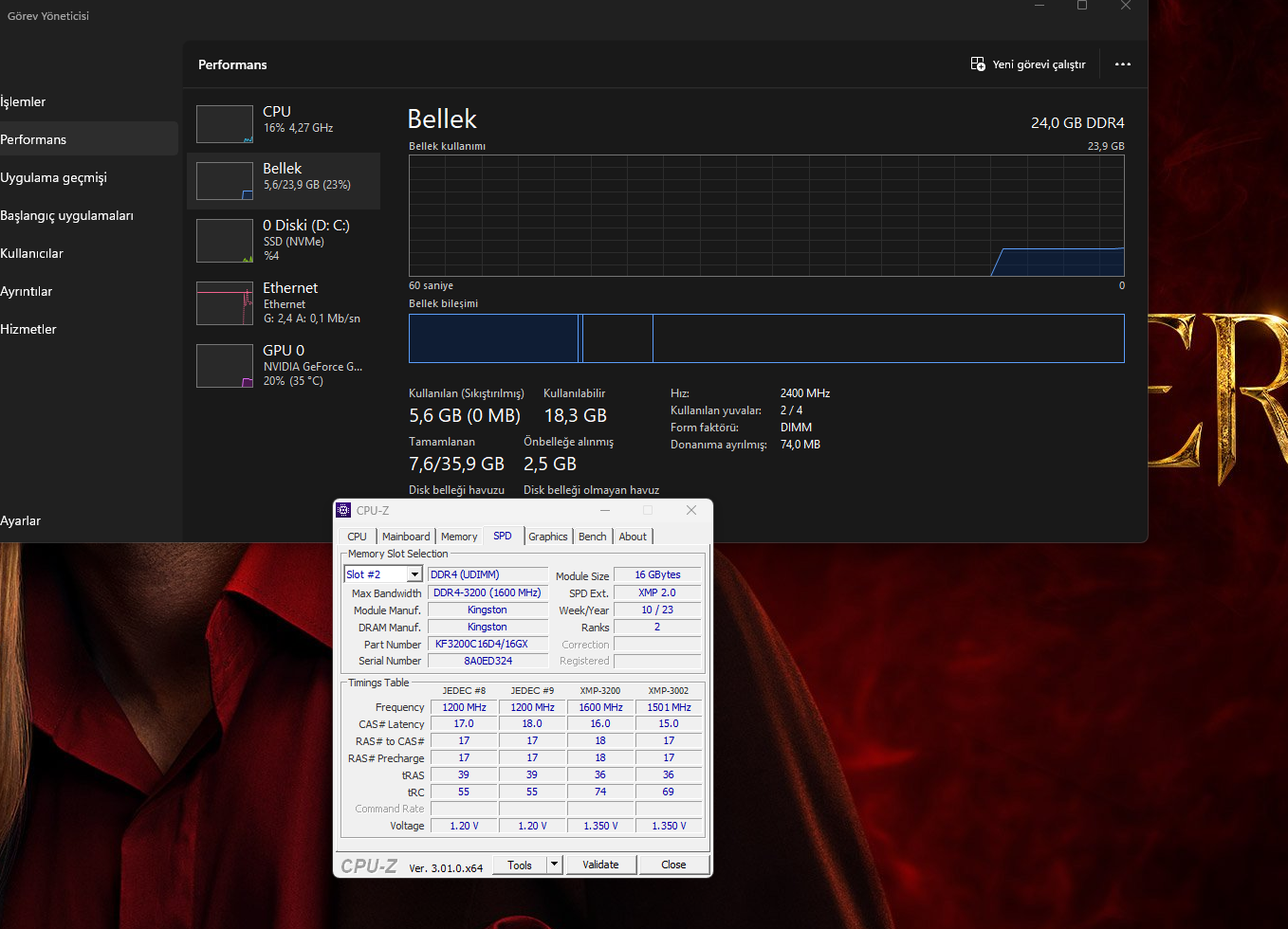Open the GPU 0 performance entry
Screen dimensions: 1288x929
(x=284, y=365)
